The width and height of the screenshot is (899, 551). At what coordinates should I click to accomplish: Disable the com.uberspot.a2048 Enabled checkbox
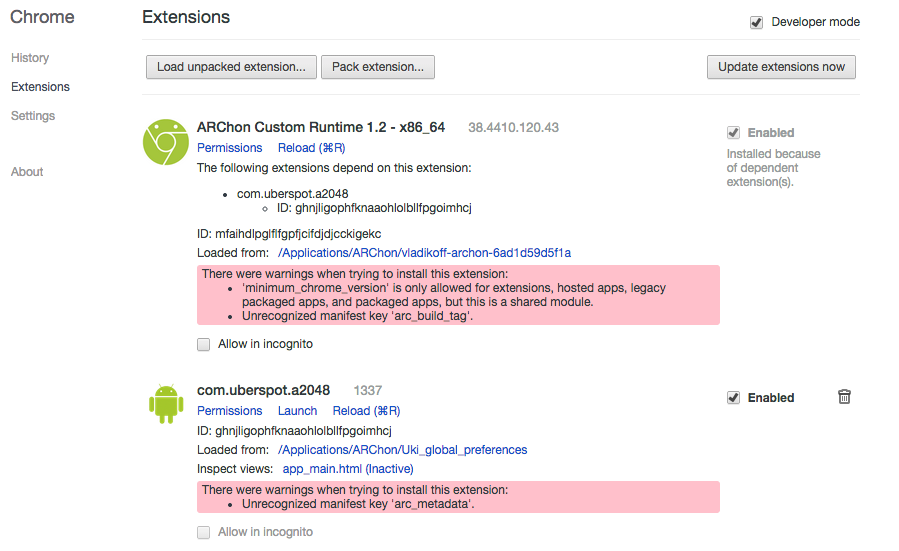point(734,398)
